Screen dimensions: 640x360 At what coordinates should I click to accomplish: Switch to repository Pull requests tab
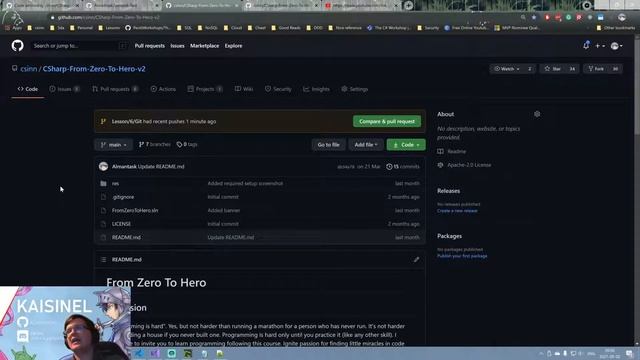tap(115, 89)
